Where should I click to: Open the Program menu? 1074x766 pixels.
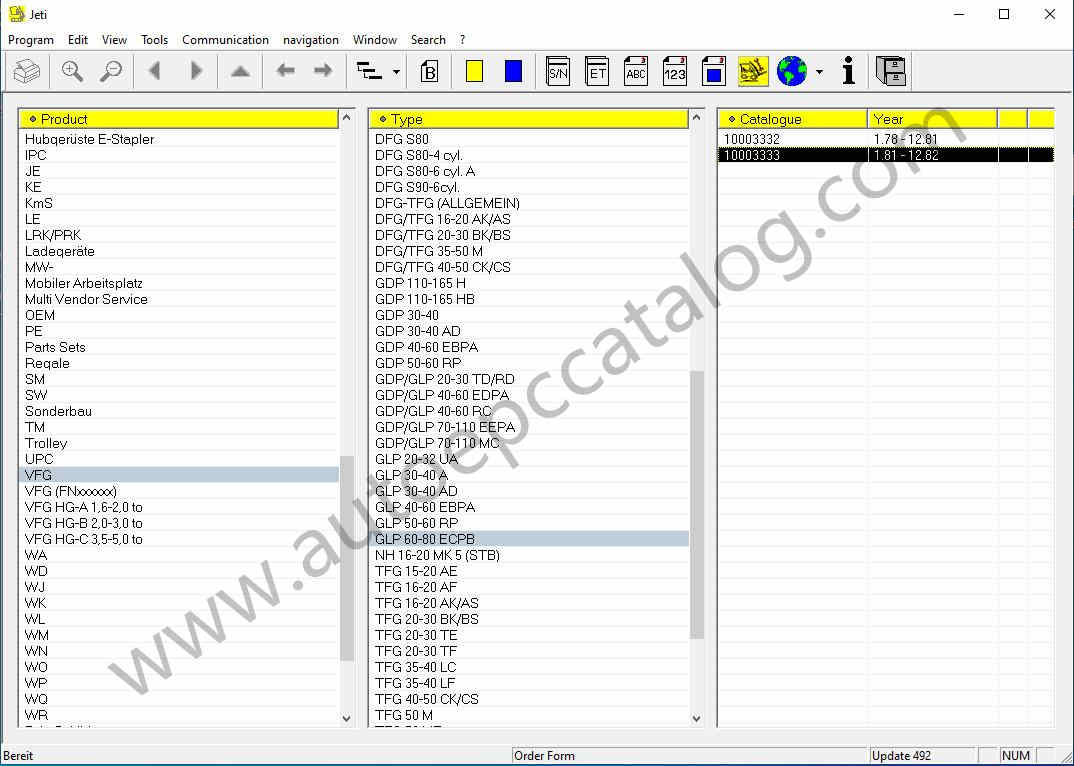(31, 40)
